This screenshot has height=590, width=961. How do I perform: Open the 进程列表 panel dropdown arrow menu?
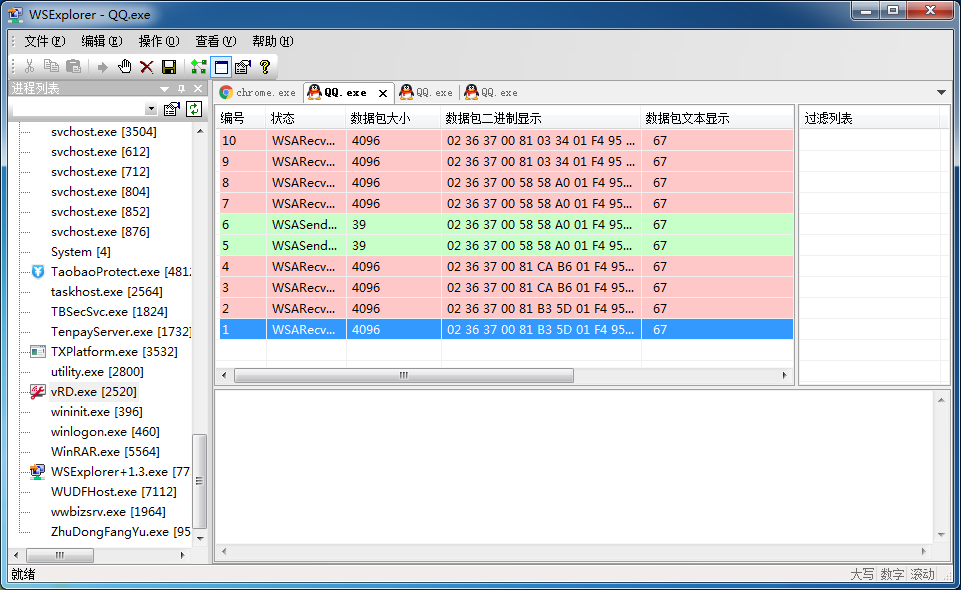[164, 89]
